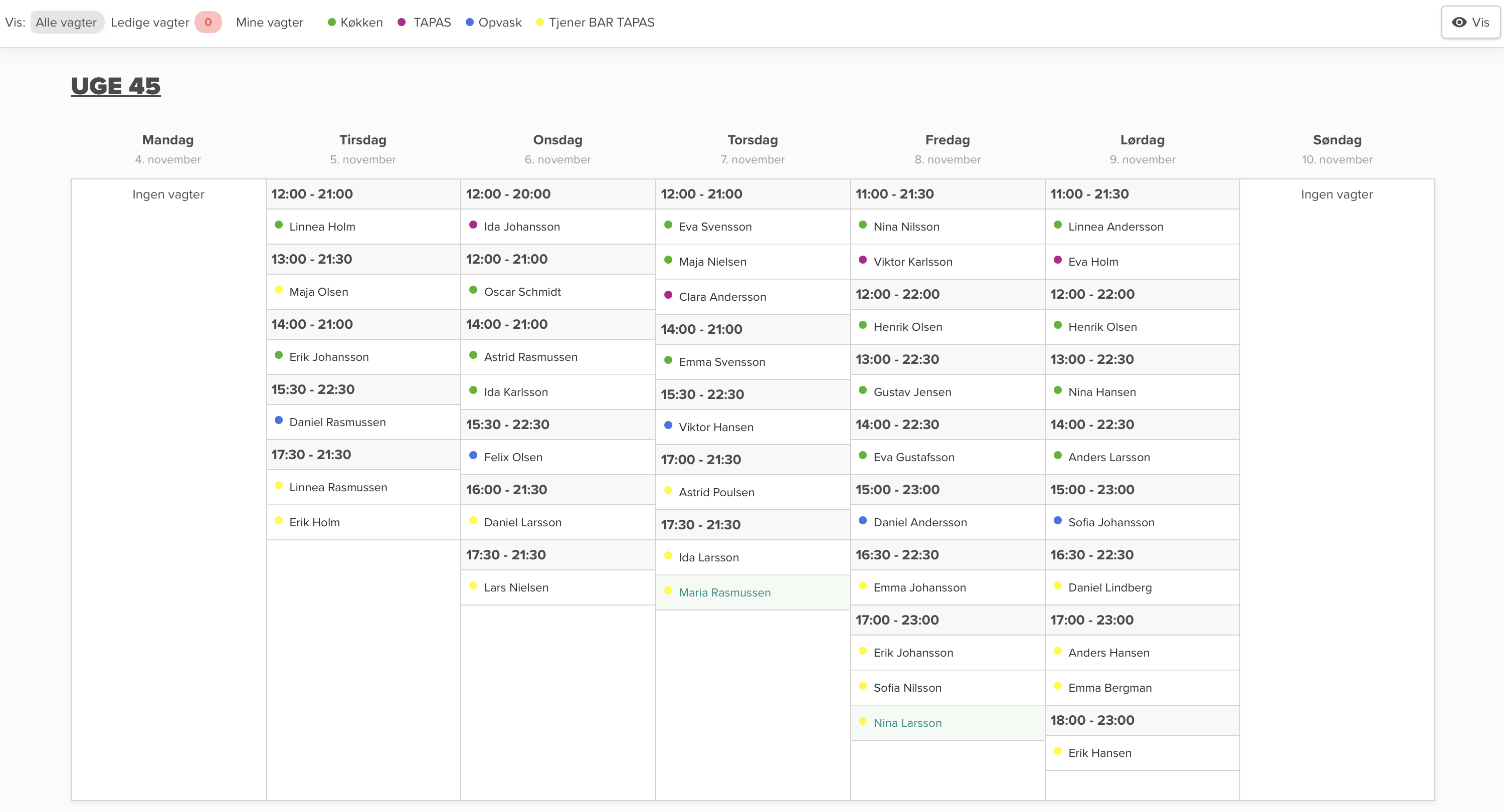Click the green Køkken legend dot
Viewport: 1504px width, 812px height.
click(x=331, y=22)
